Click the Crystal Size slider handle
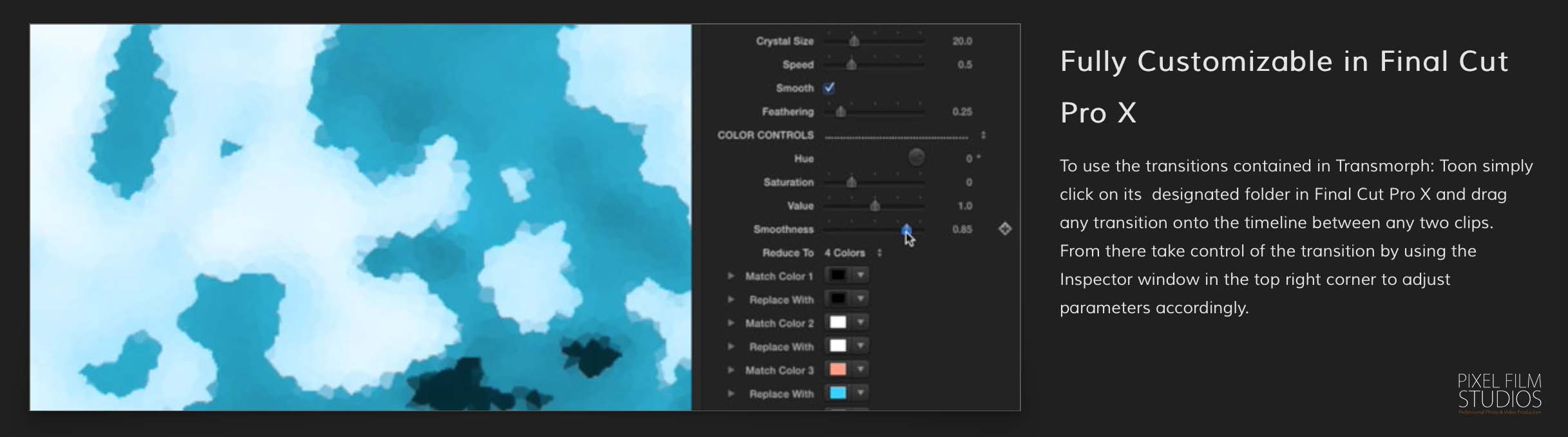The height and width of the screenshot is (437, 1568). point(854,41)
